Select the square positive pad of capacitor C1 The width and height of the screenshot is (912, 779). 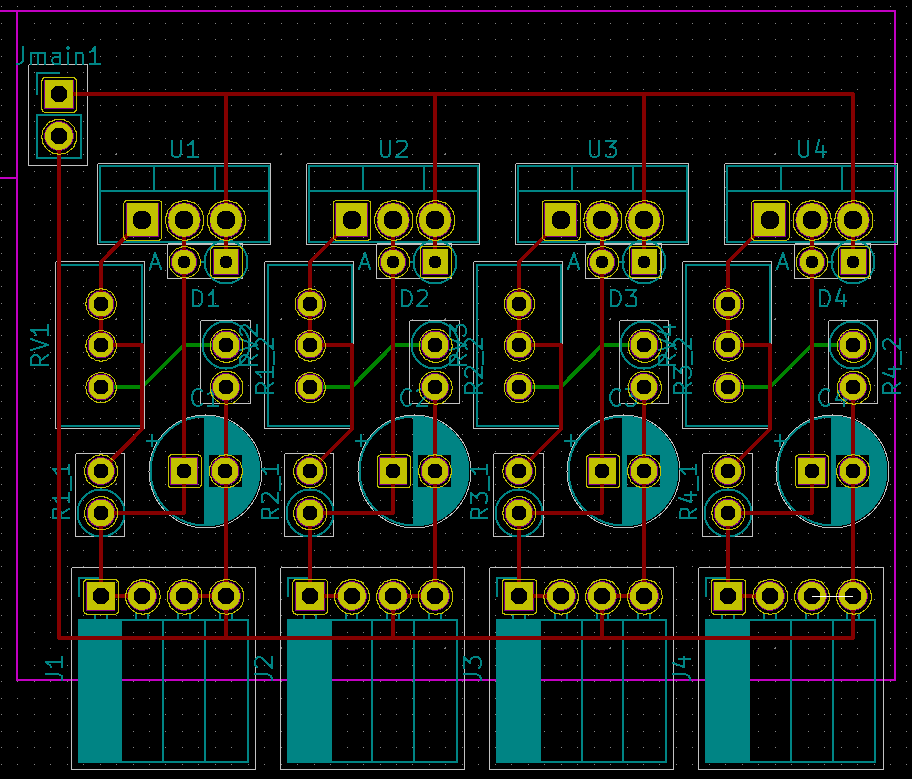point(184,471)
